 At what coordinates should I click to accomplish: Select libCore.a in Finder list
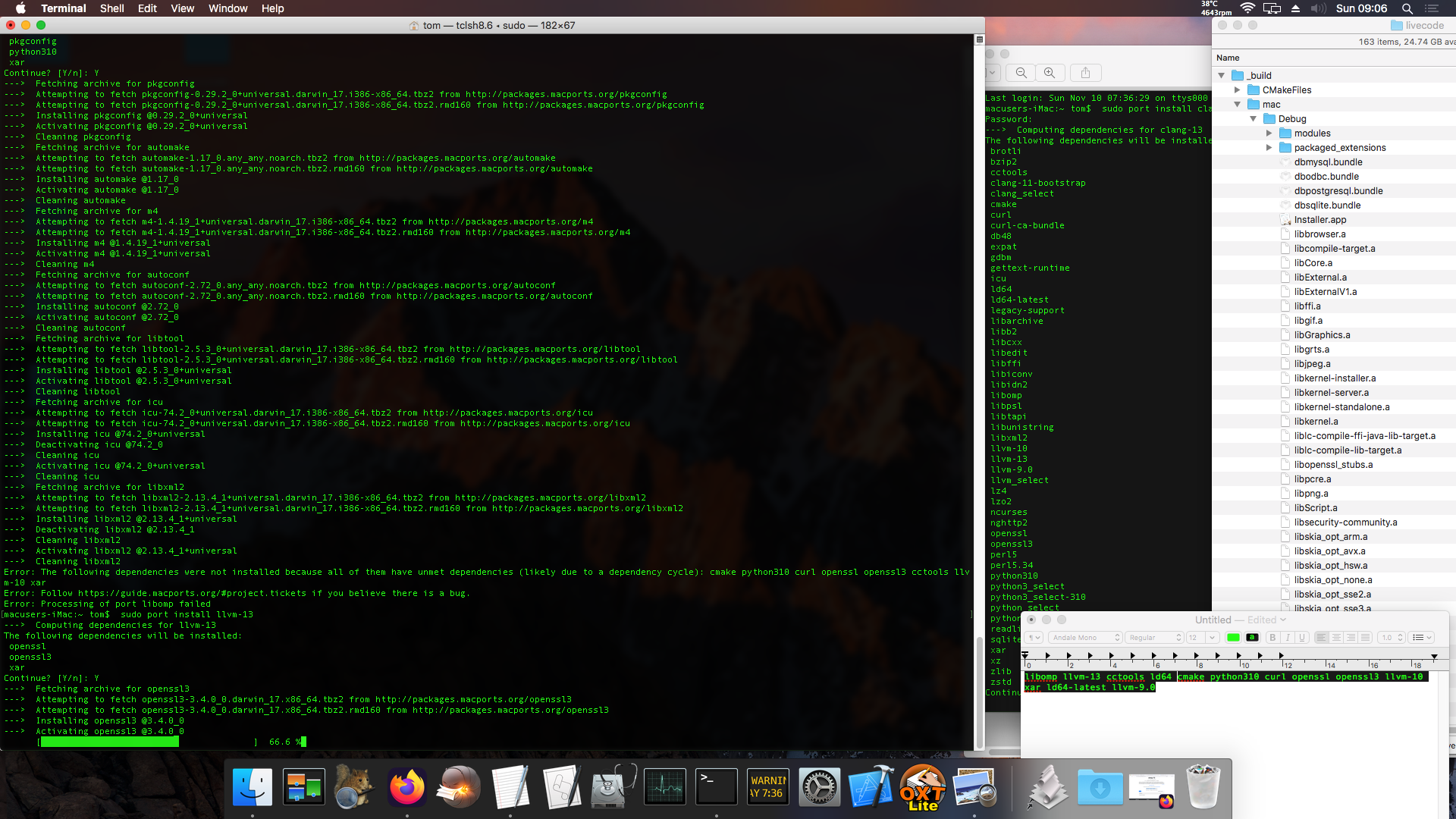pos(1313,263)
